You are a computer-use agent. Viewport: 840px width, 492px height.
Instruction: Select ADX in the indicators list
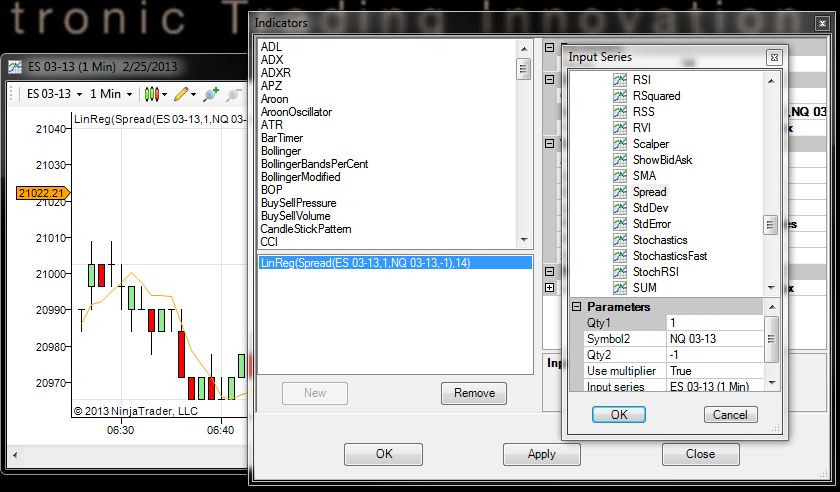[x=272, y=60]
